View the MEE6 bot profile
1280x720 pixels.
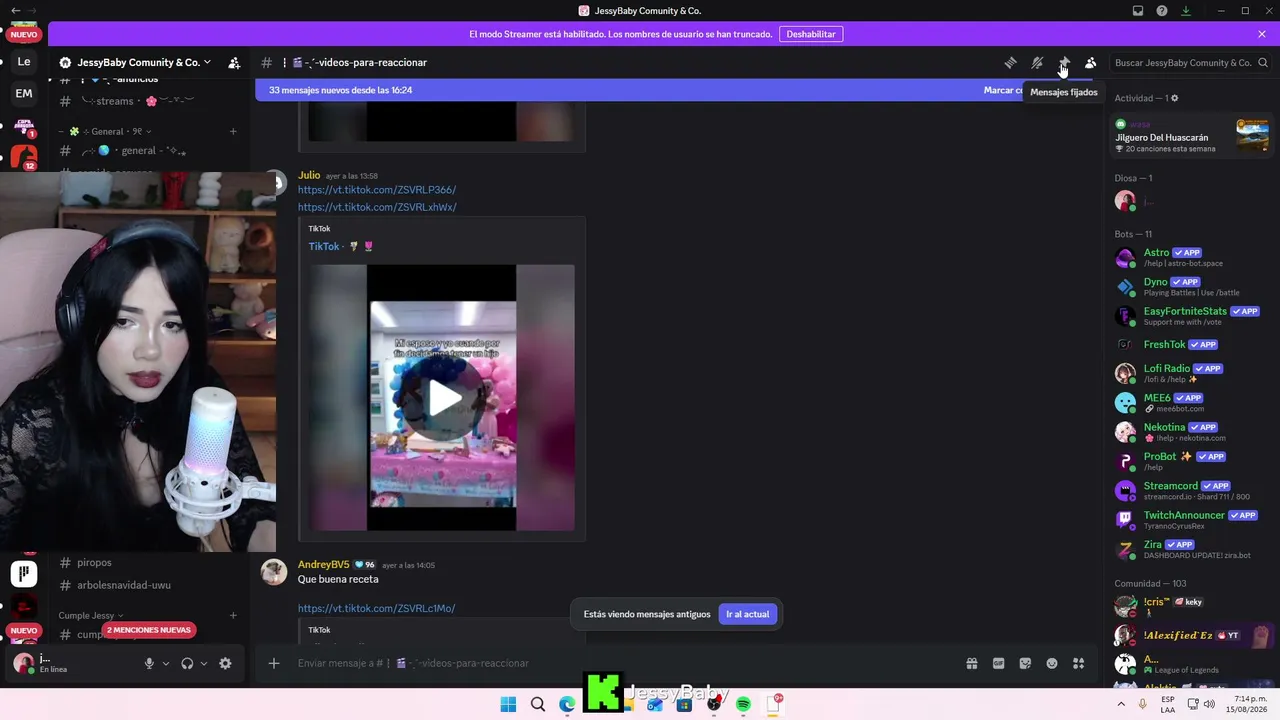[x=1192, y=403]
